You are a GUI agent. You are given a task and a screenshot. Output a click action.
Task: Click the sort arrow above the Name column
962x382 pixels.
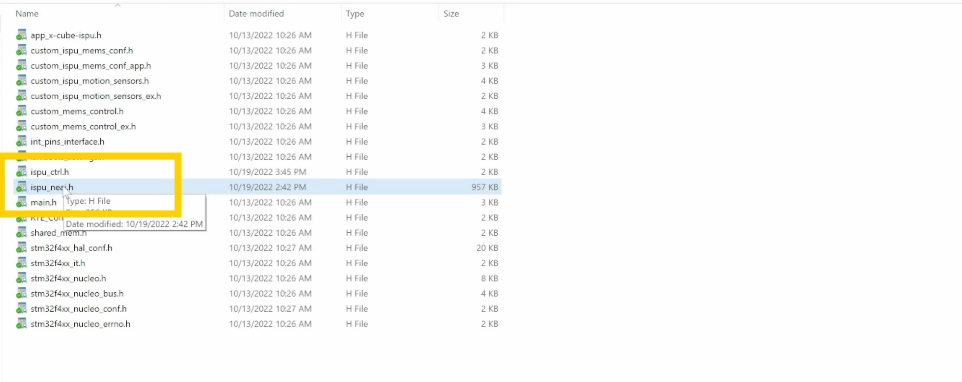click(x=118, y=5)
